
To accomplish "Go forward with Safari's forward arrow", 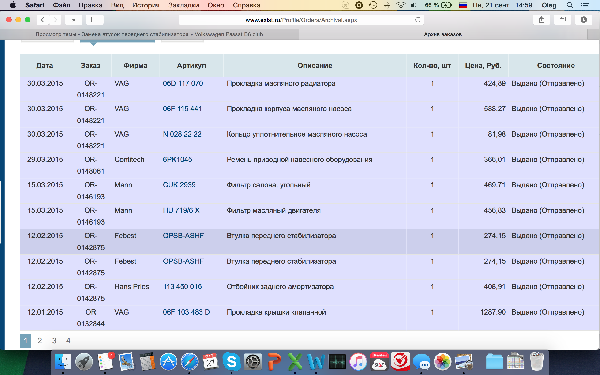I will click(55, 20).
